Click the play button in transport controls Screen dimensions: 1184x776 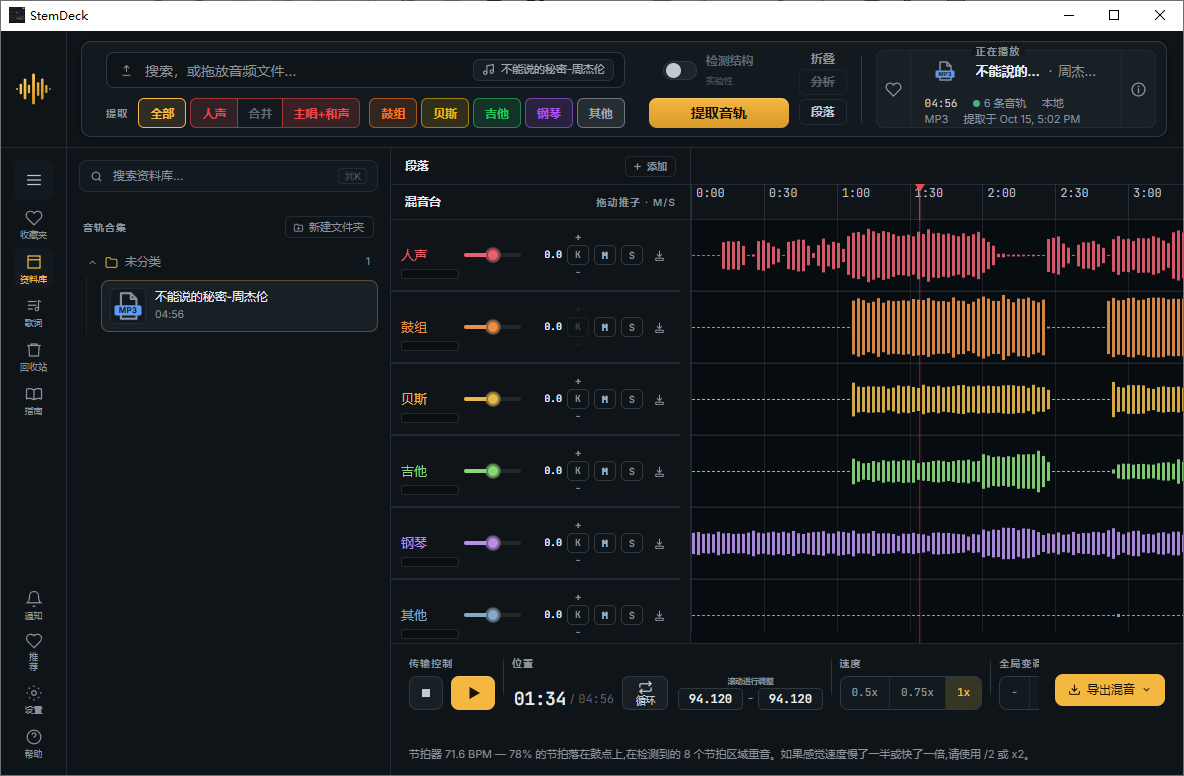[x=473, y=693]
